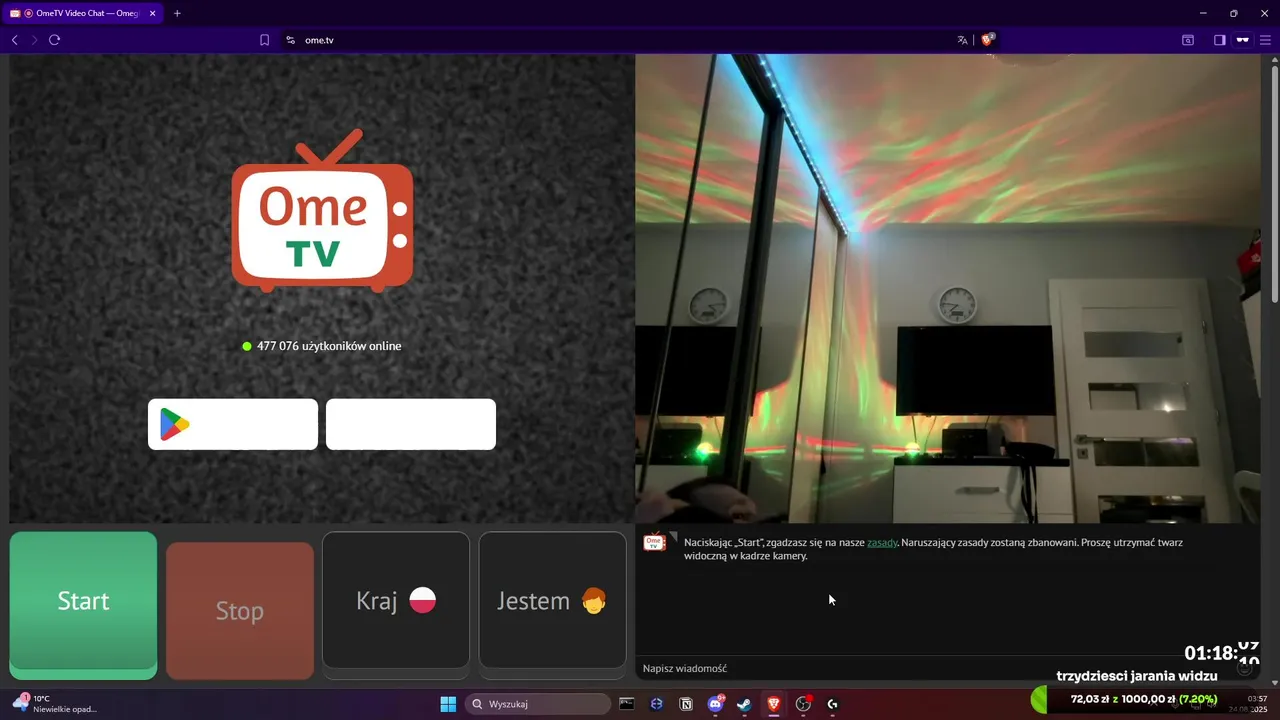Close the OmeTV Video Chat tab
The width and height of the screenshot is (1280, 720).
click(151, 13)
